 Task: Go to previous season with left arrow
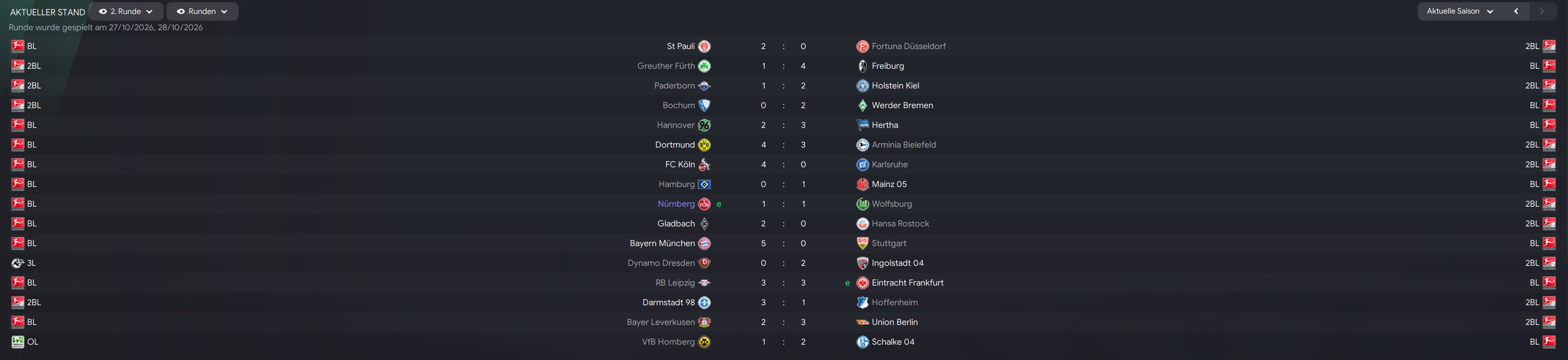(1516, 11)
